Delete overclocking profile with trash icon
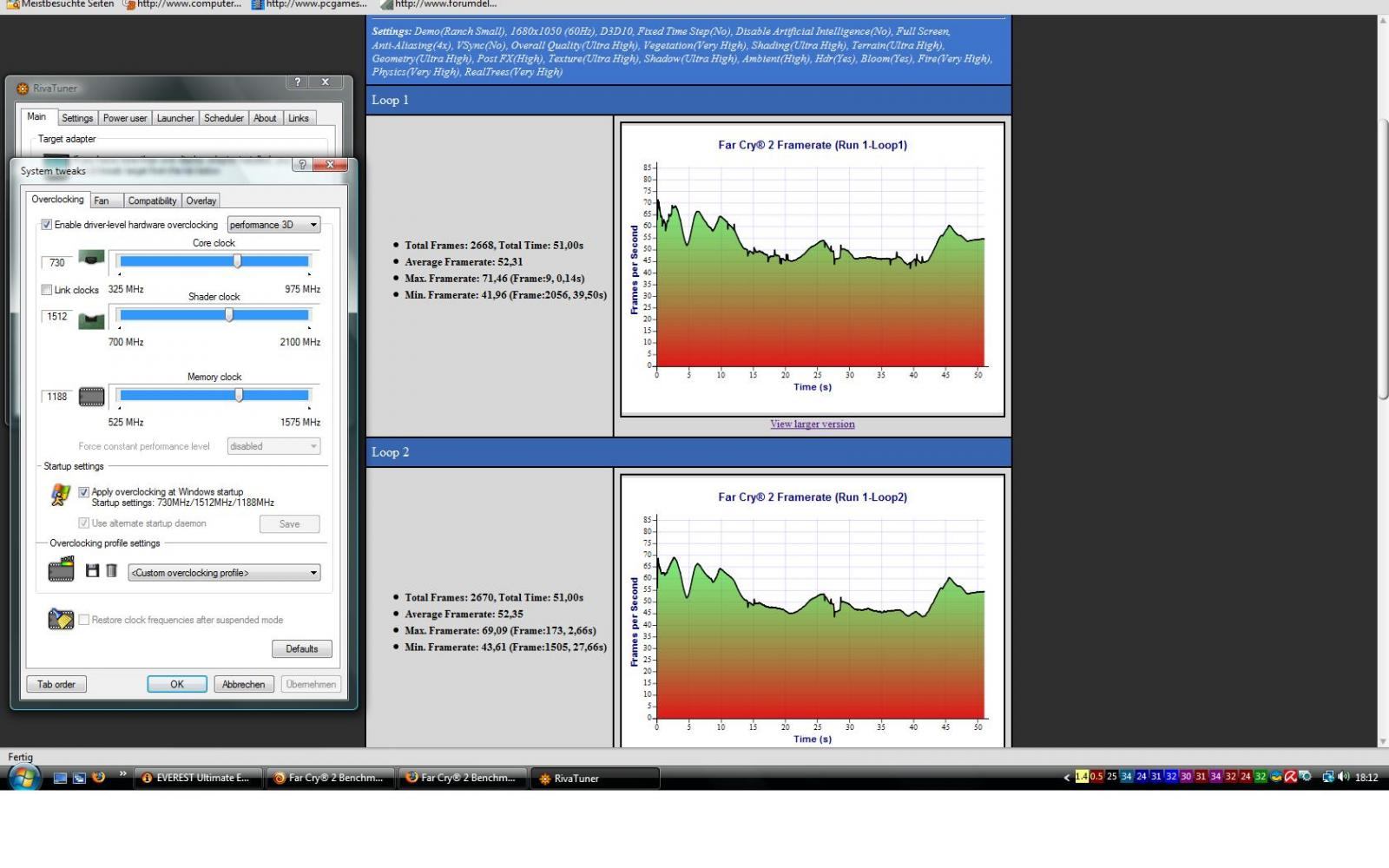This screenshot has width=1389, height=868. coord(111,570)
